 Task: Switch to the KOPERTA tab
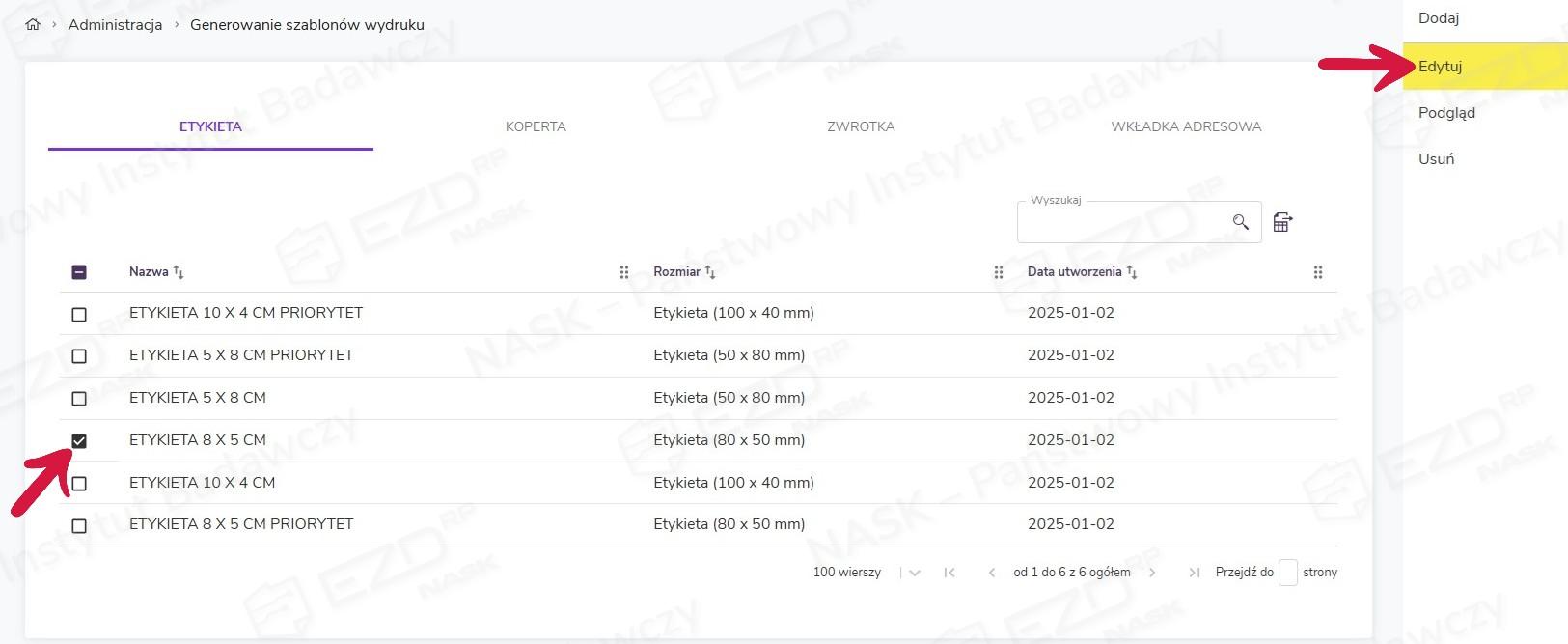click(536, 126)
